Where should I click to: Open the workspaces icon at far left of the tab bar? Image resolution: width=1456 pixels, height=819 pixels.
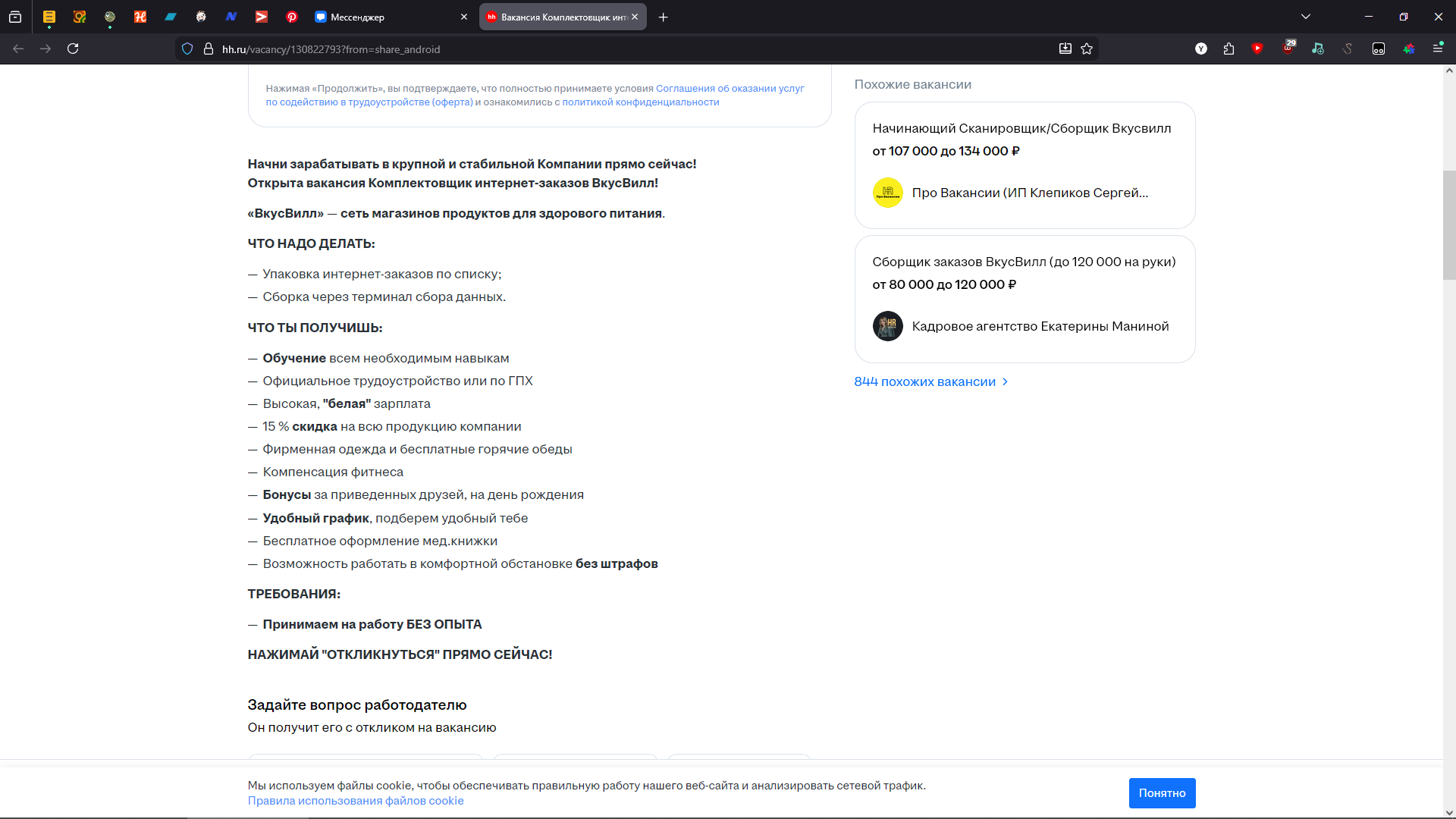coord(15,17)
